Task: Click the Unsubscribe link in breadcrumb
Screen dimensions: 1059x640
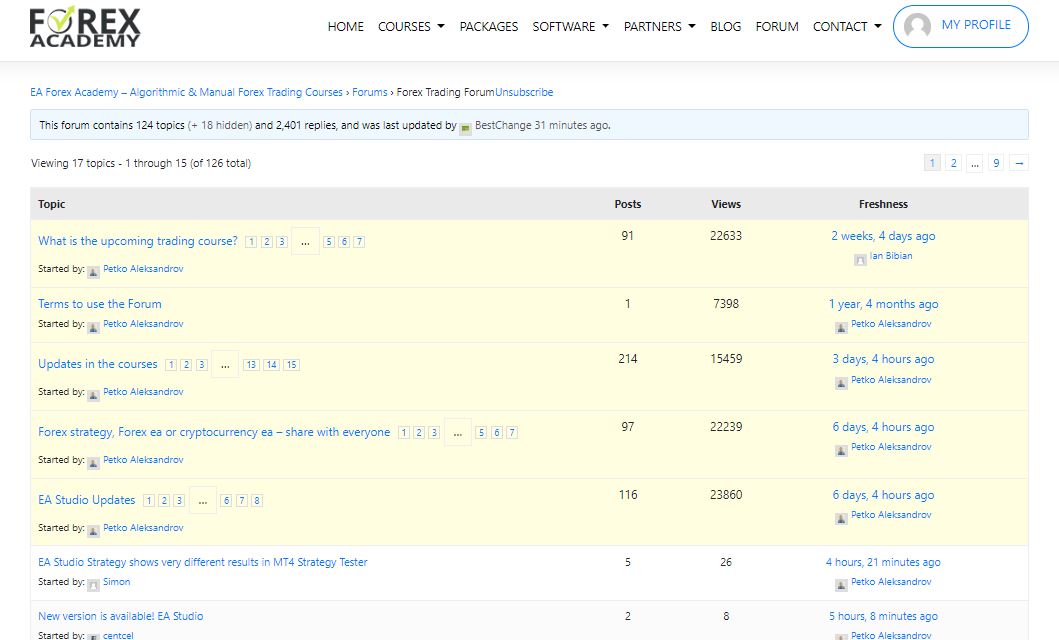Action: coord(524,92)
